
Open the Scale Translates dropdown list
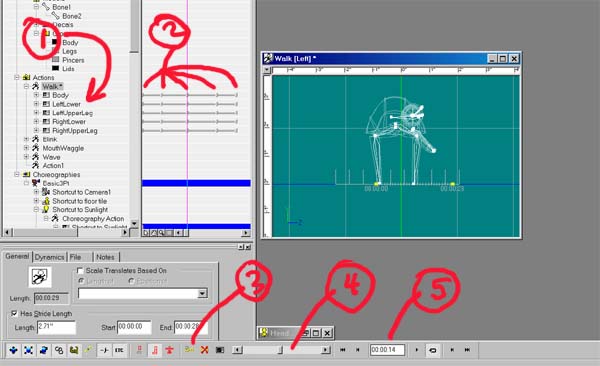click(202, 294)
